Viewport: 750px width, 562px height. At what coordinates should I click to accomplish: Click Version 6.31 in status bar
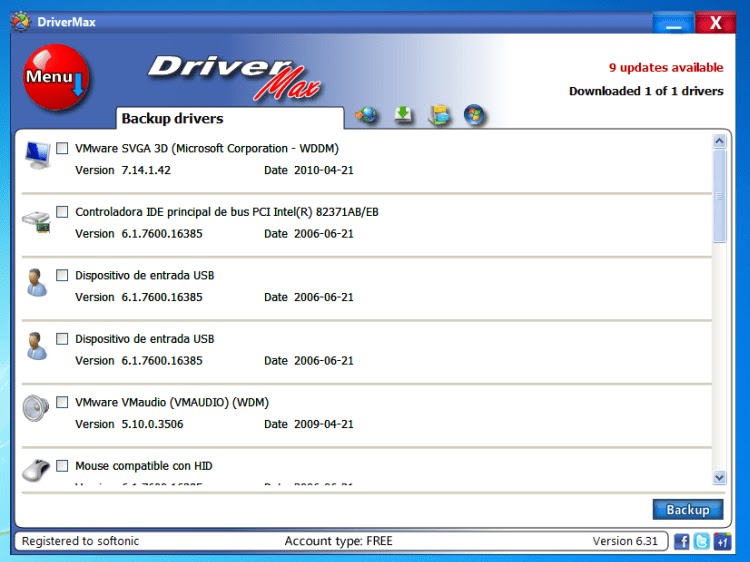click(x=625, y=541)
